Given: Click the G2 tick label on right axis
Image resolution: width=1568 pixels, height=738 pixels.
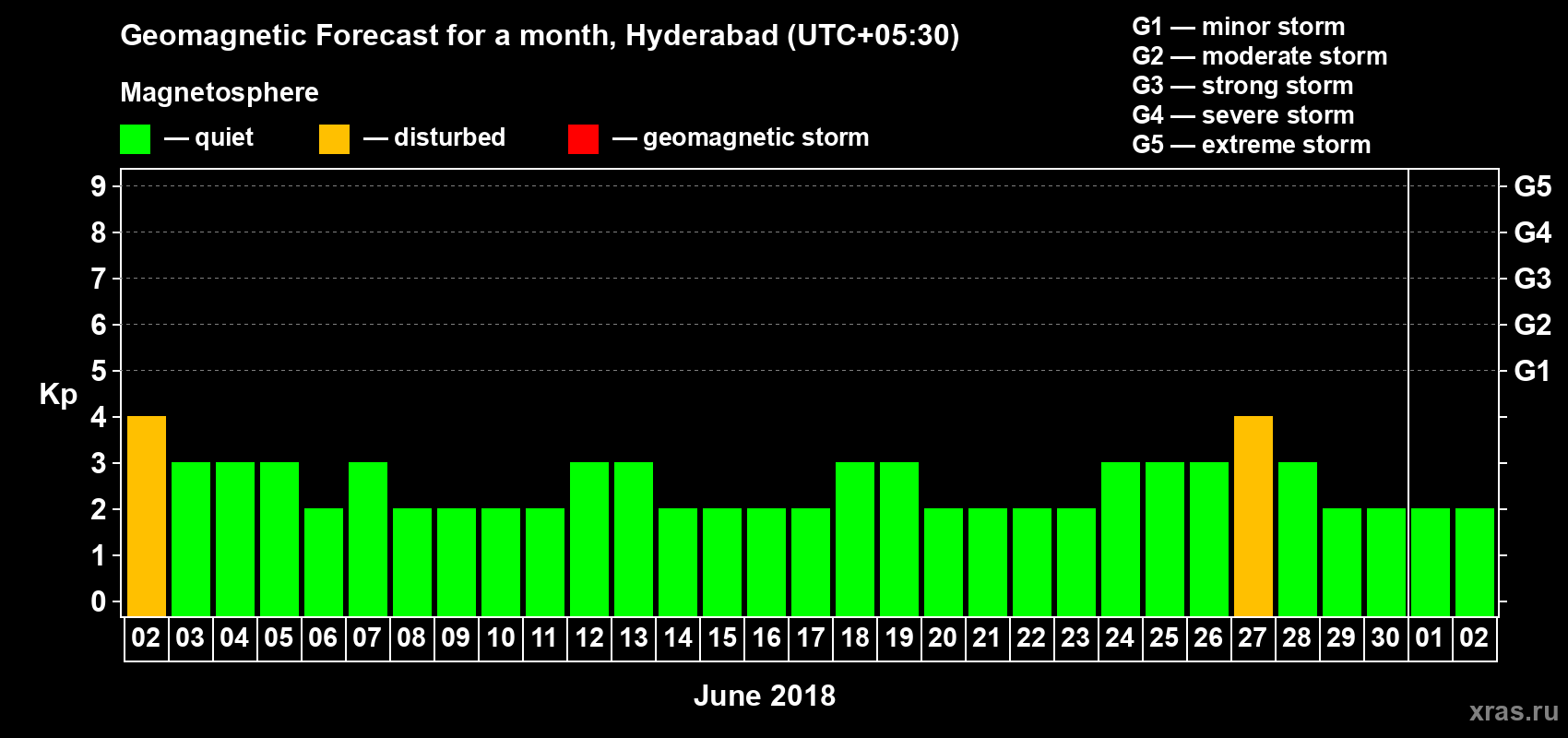Looking at the screenshot, I should [1533, 325].
